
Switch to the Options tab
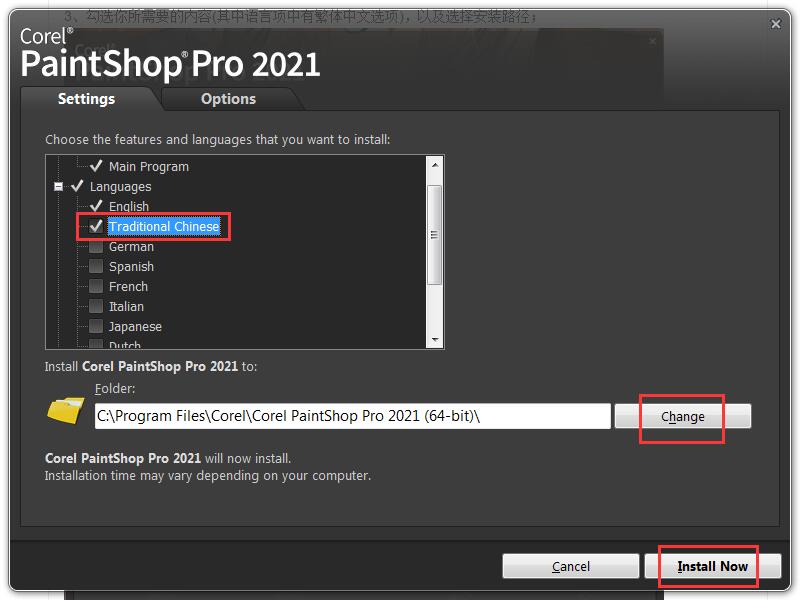click(x=228, y=98)
